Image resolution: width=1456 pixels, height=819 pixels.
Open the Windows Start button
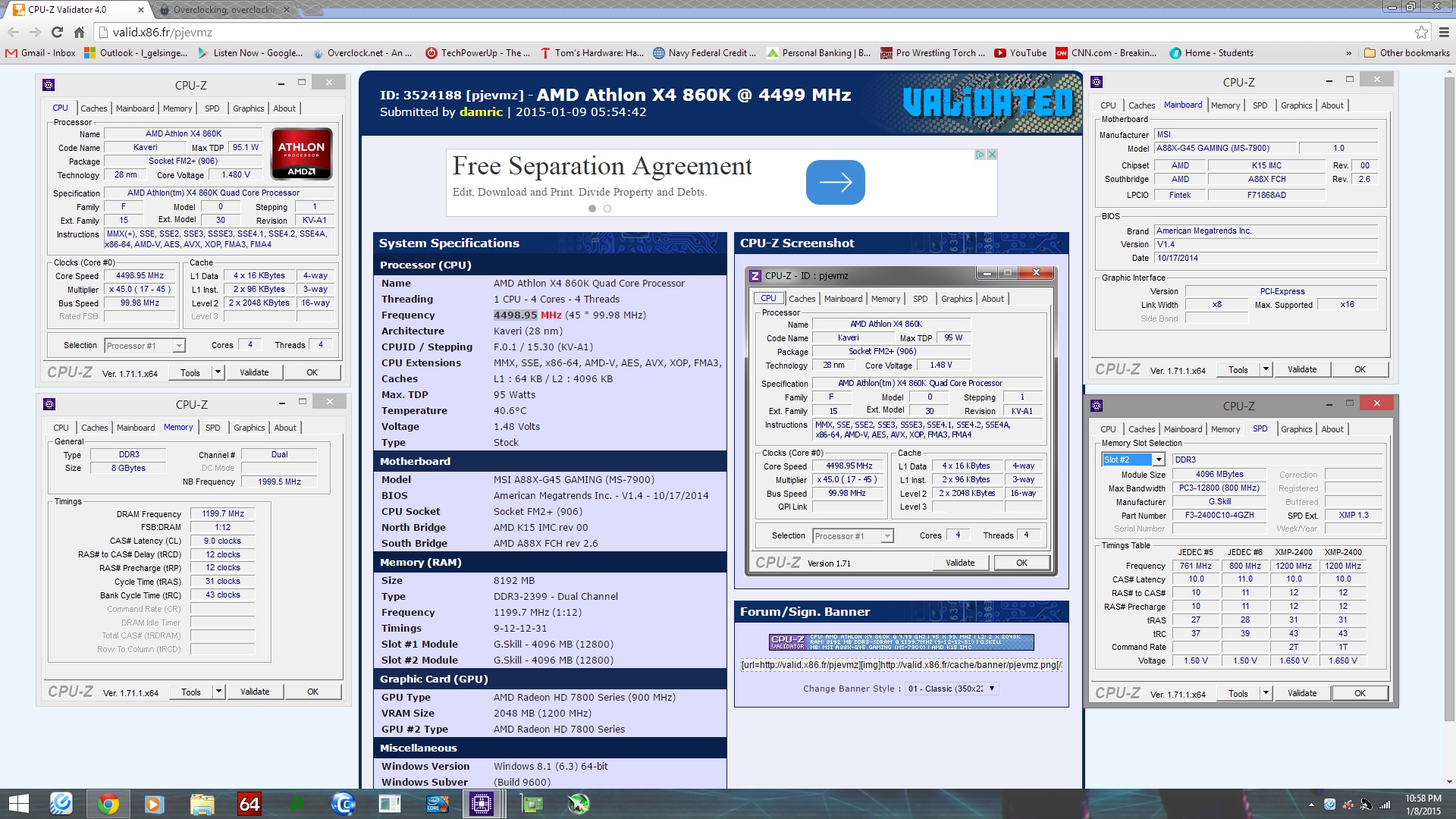tap(18, 804)
